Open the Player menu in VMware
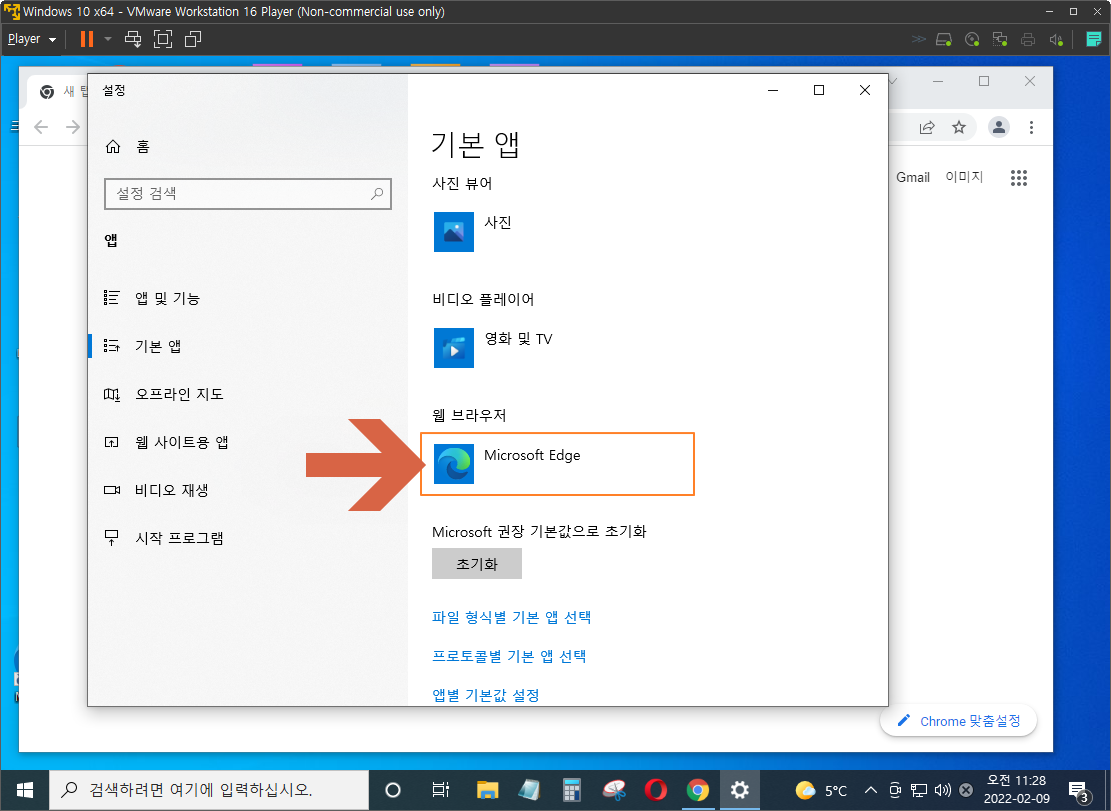Screen dimensions: 1111x811 [31, 39]
